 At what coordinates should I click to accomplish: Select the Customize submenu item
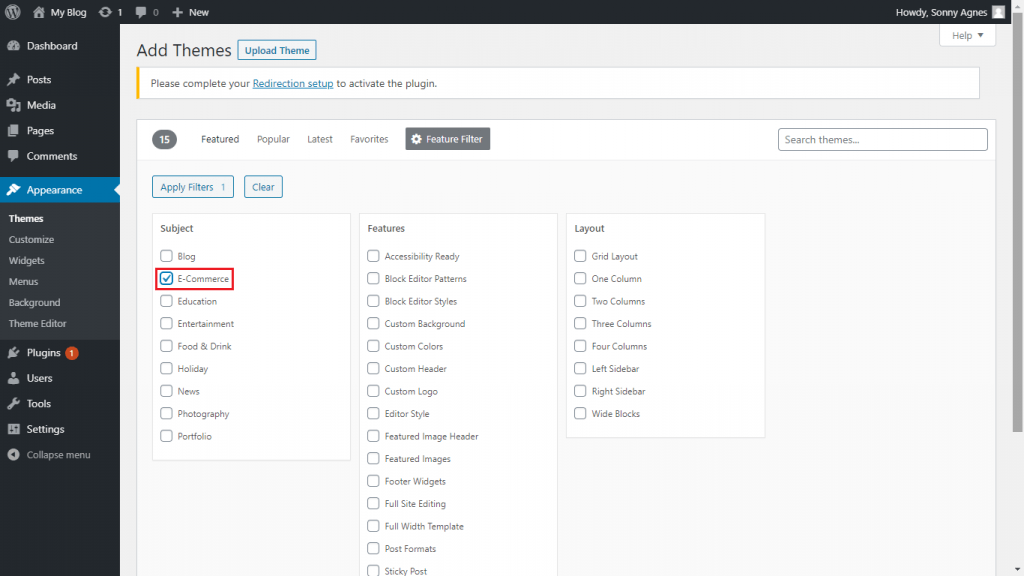[x=31, y=240]
